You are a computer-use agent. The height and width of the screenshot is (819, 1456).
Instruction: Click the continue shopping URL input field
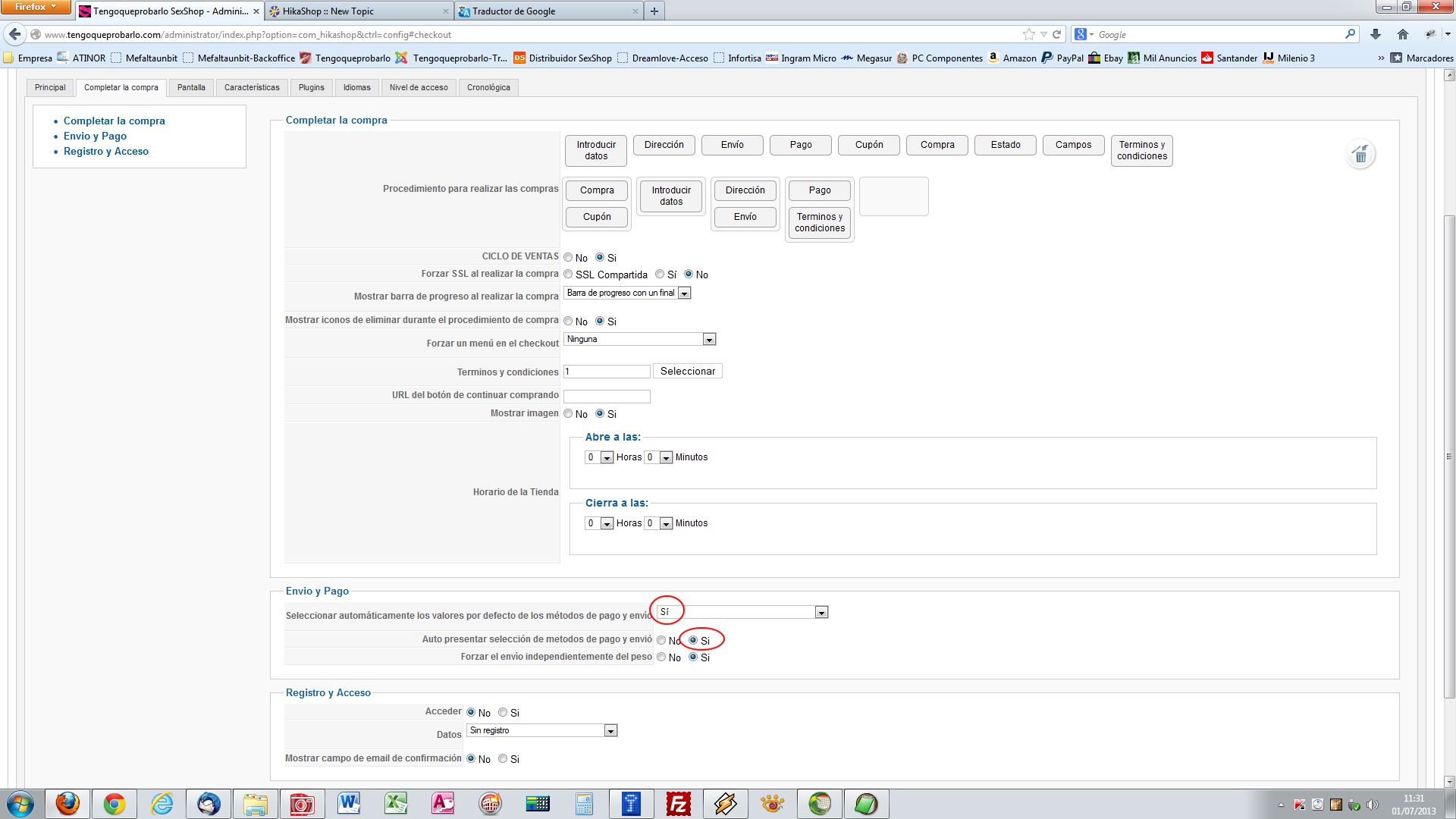[x=607, y=396]
